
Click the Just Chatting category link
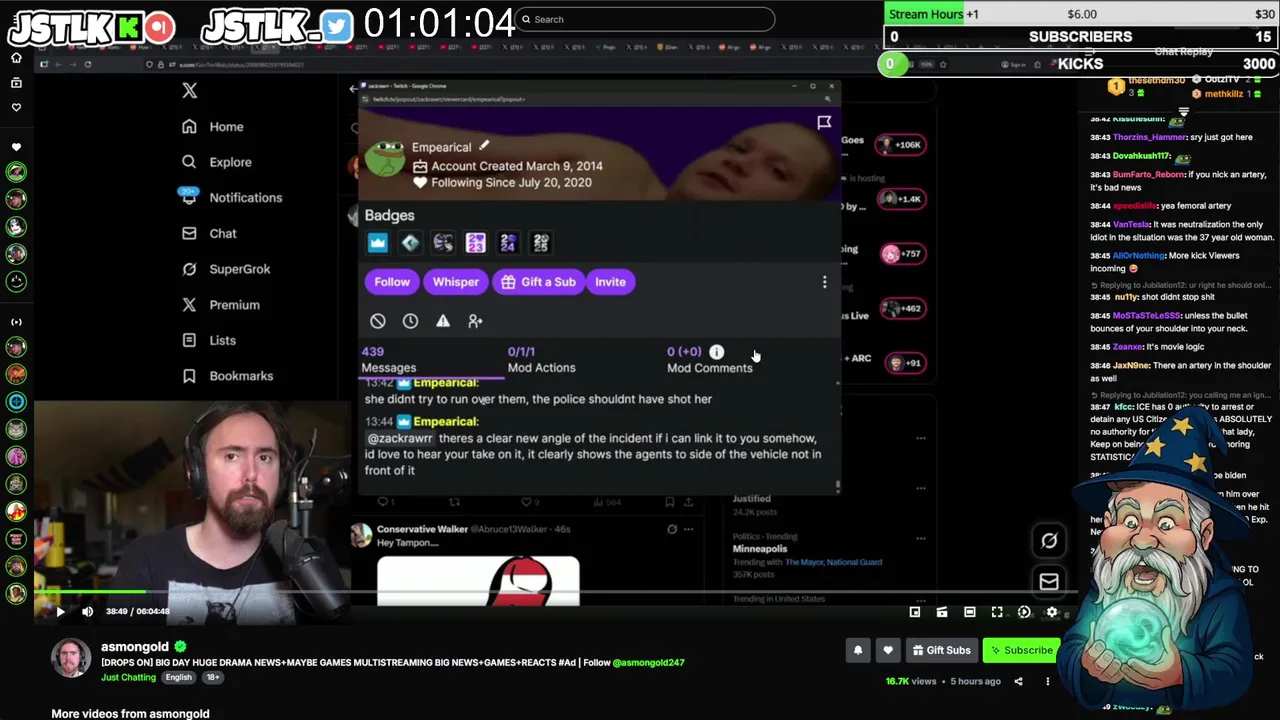point(128,677)
